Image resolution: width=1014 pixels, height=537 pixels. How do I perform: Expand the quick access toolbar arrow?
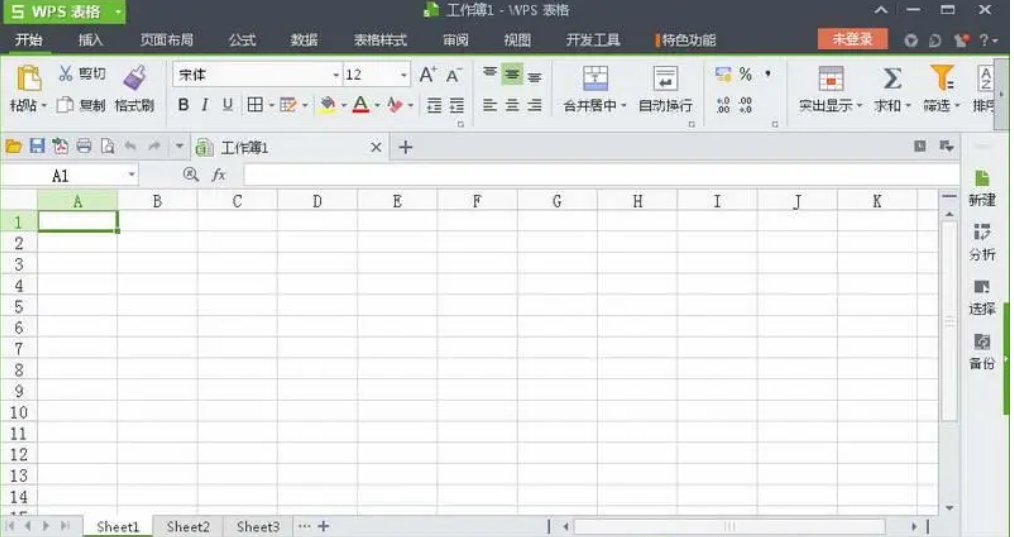(x=179, y=147)
